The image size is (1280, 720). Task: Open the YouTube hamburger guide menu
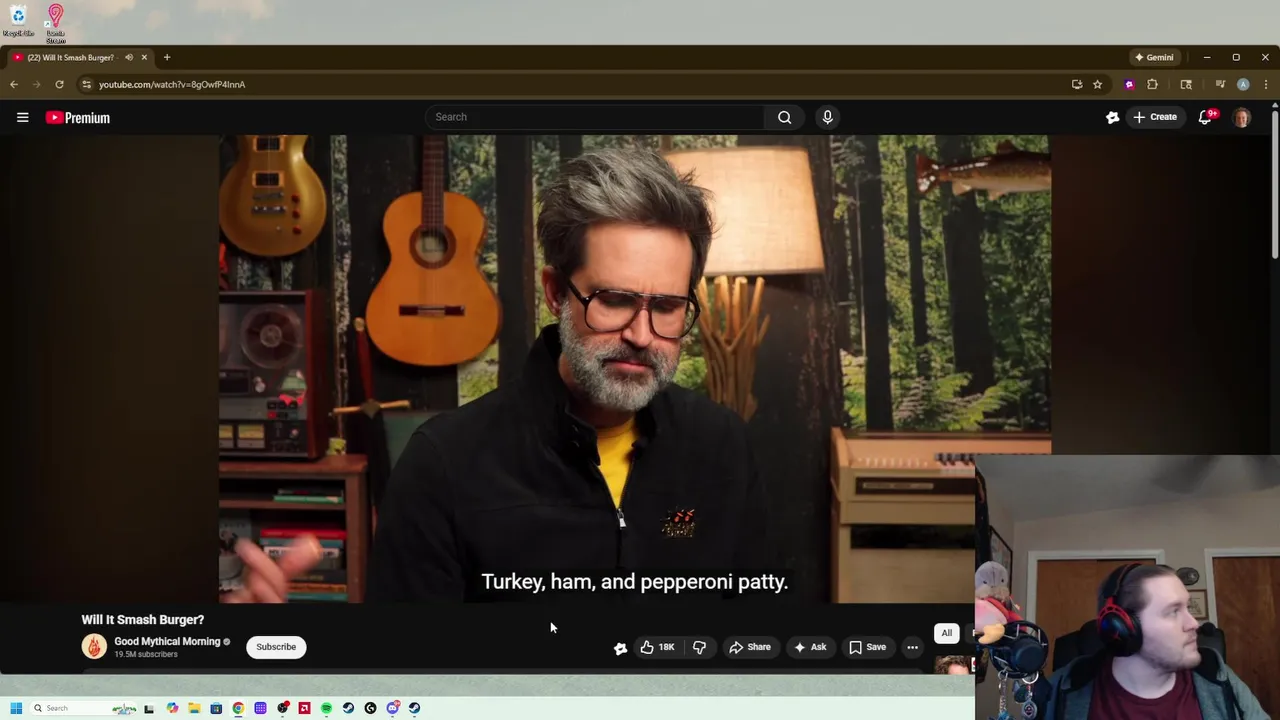point(22,117)
